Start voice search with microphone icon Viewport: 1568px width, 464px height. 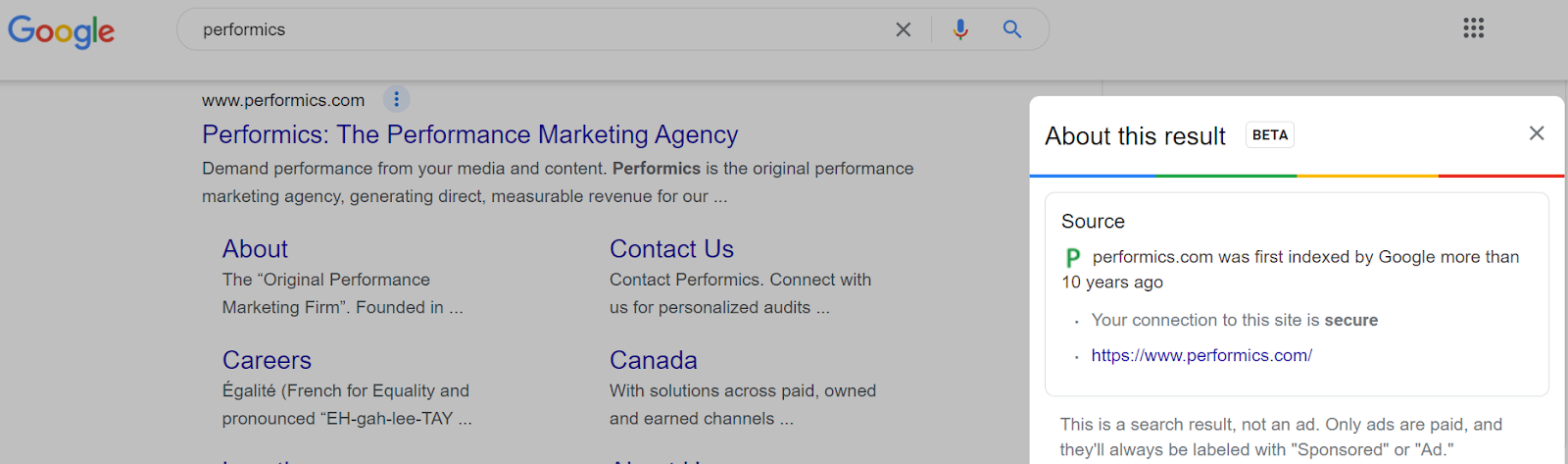click(x=960, y=29)
